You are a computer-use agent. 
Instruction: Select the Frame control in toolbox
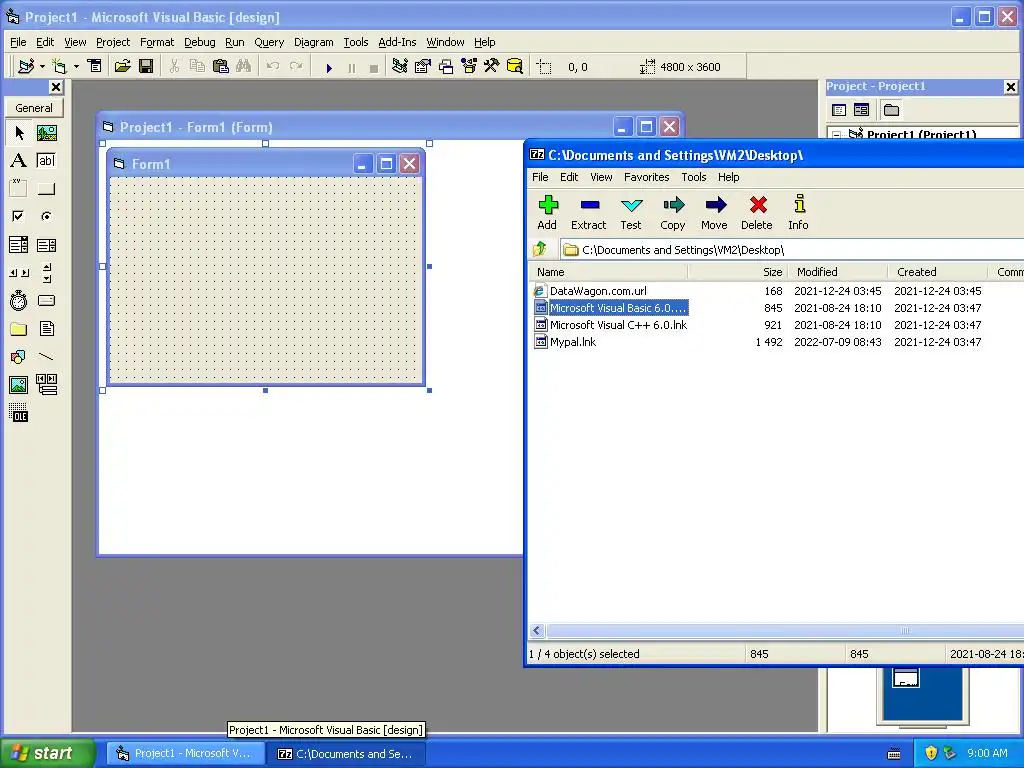click(19, 189)
